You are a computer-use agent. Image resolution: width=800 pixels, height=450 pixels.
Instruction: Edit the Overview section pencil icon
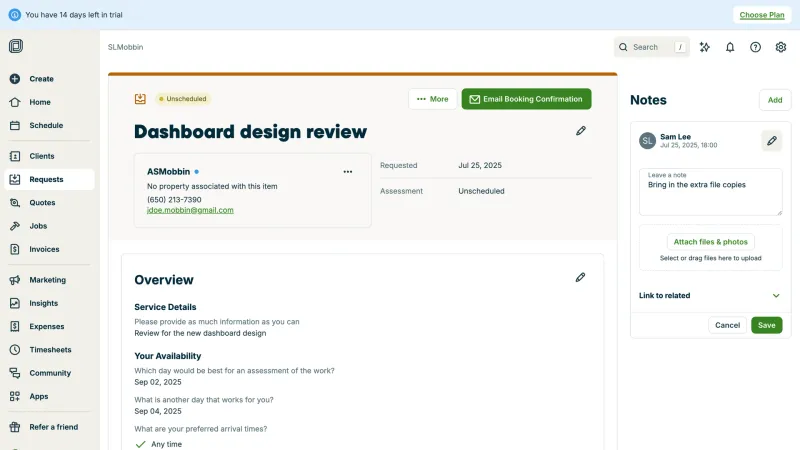click(580, 278)
